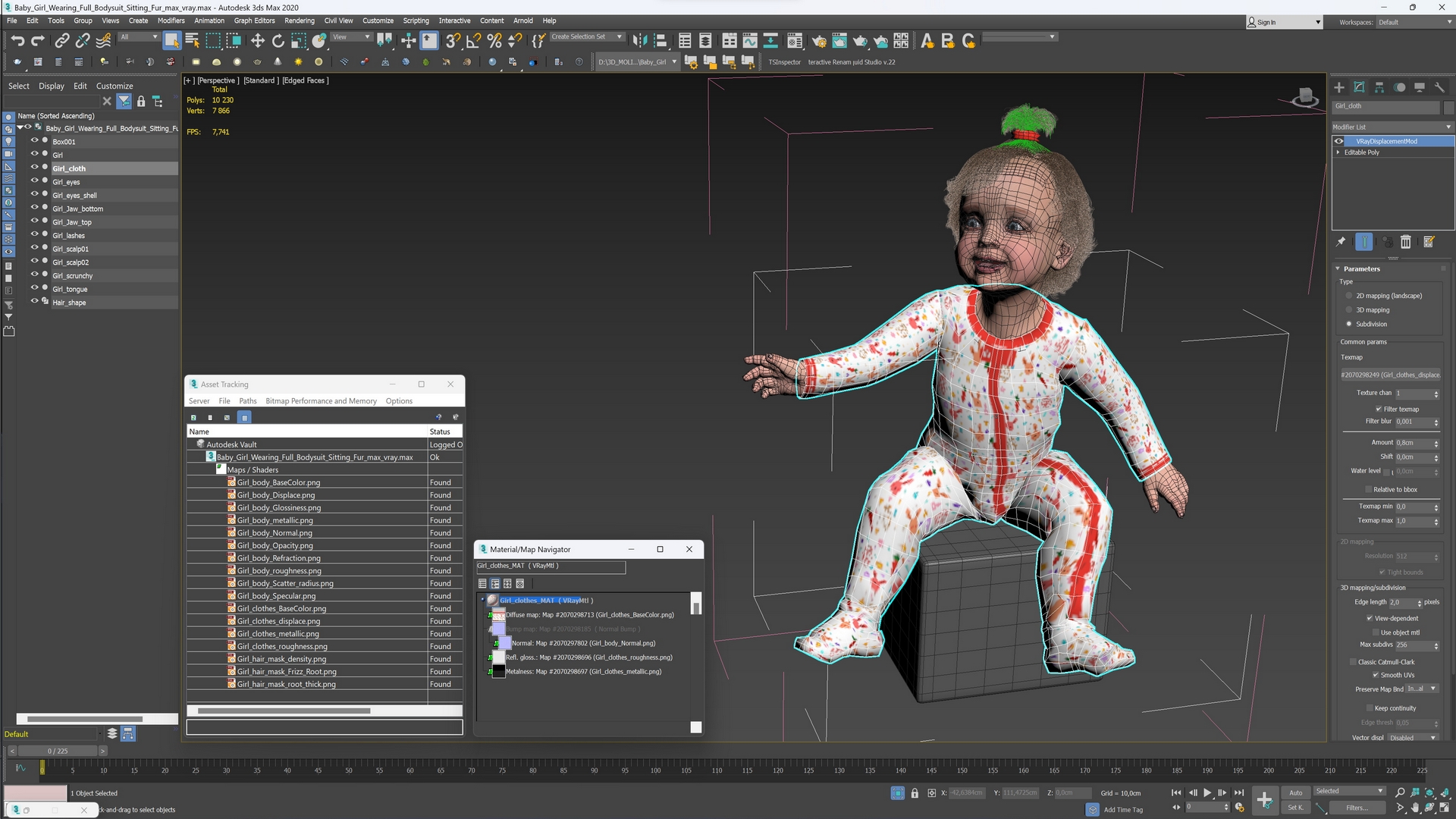Open the Create Selection Set dropdown

click(x=586, y=37)
